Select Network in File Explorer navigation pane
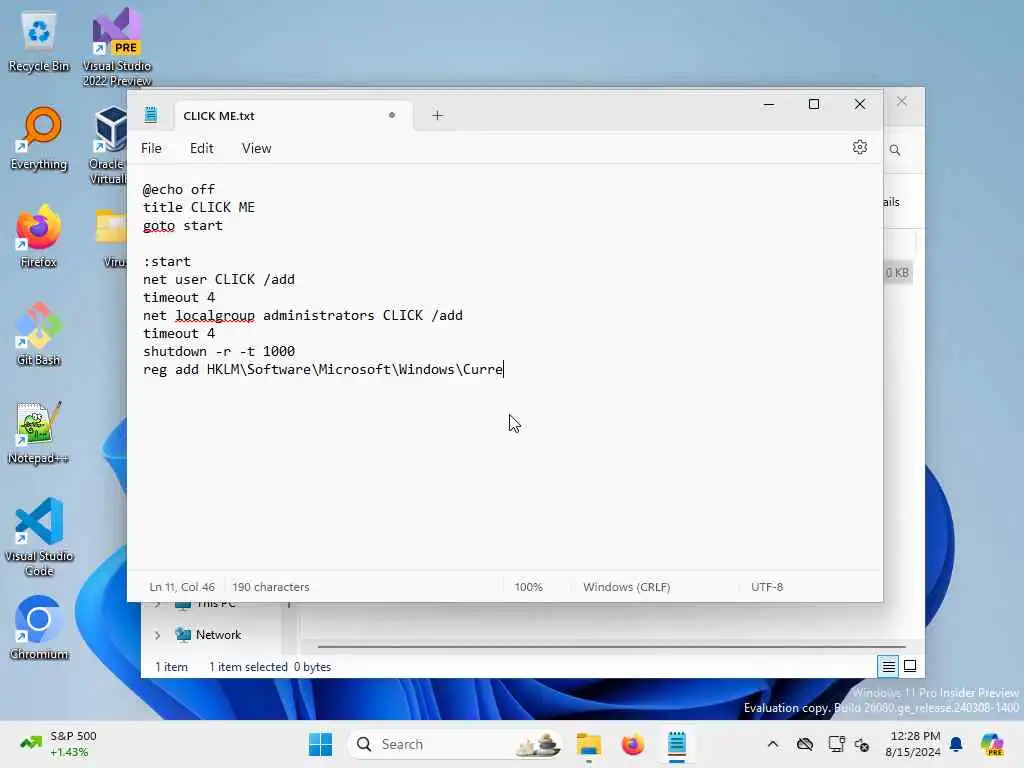 click(x=218, y=635)
